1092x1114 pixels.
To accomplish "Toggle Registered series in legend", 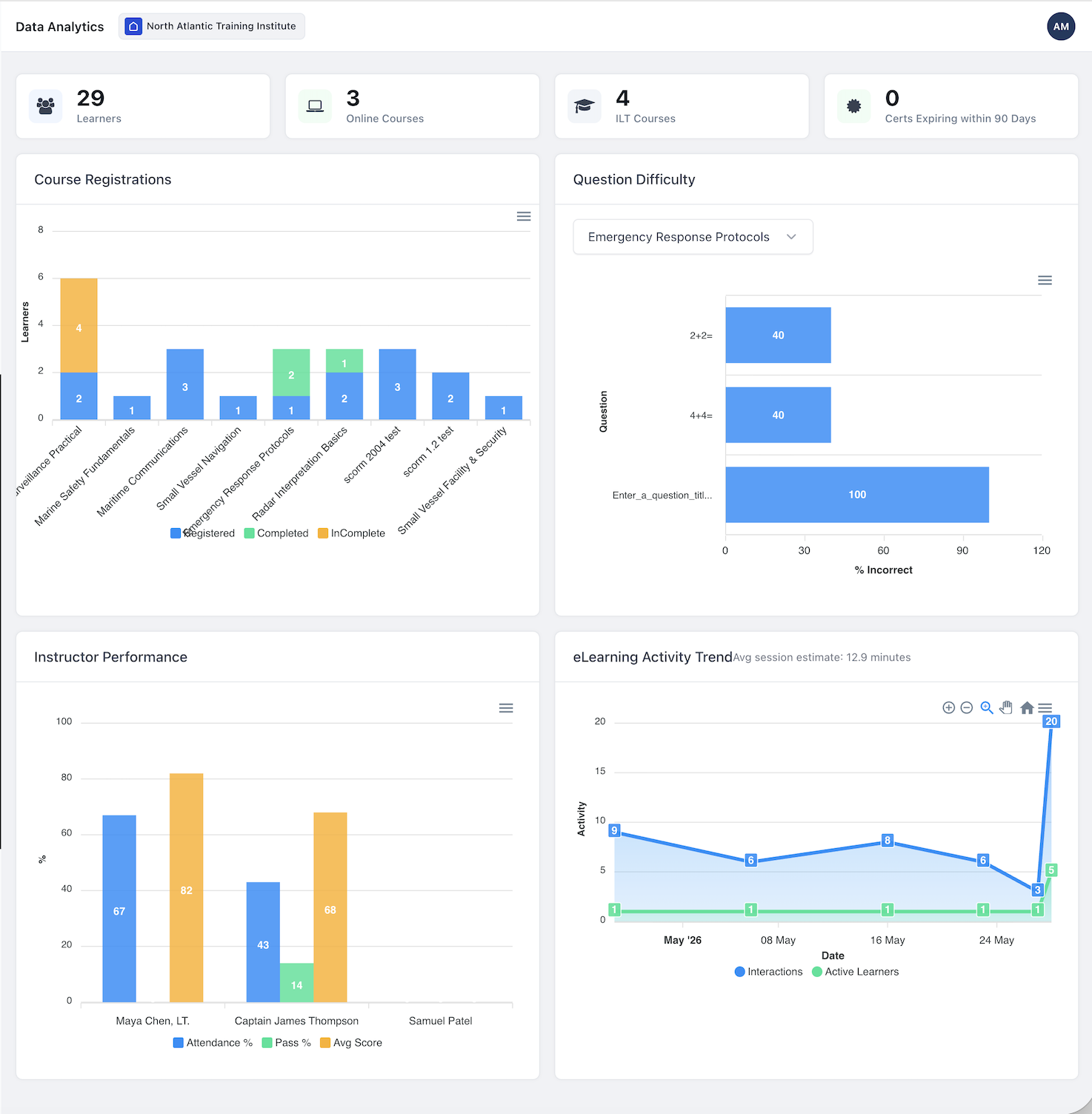I will click(203, 533).
